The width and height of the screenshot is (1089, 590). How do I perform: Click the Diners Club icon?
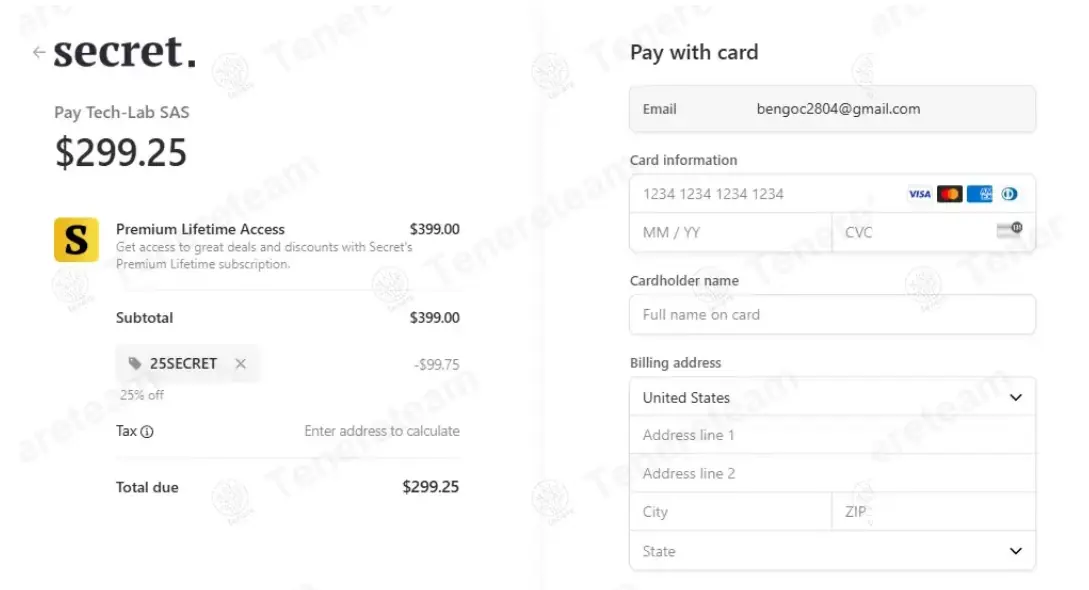click(x=1009, y=194)
